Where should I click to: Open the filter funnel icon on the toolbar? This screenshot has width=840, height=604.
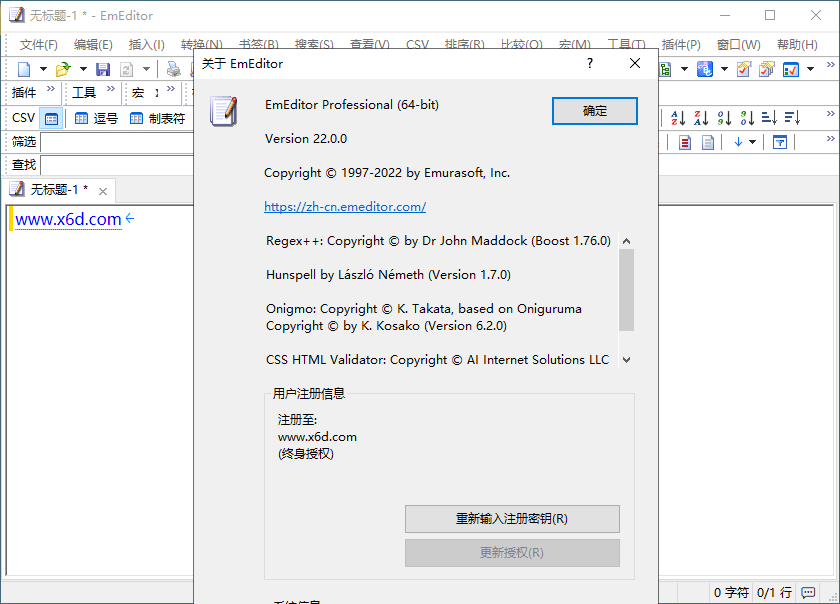pos(779,142)
